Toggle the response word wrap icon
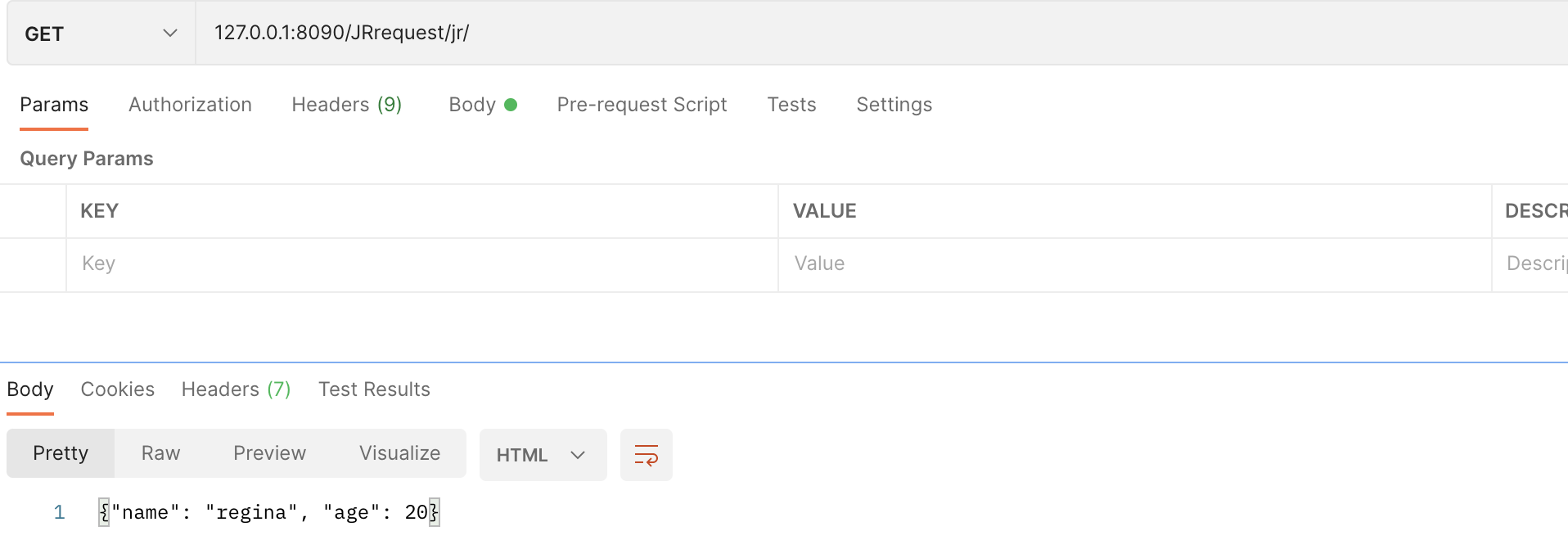 [x=646, y=455]
